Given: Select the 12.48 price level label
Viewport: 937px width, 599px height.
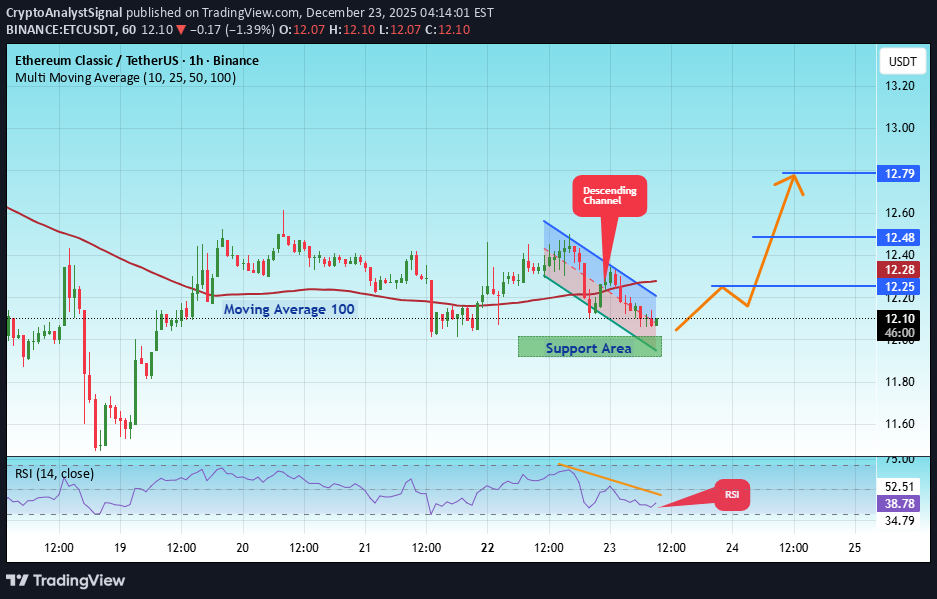Looking at the screenshot, I should [x=900, y=238].
